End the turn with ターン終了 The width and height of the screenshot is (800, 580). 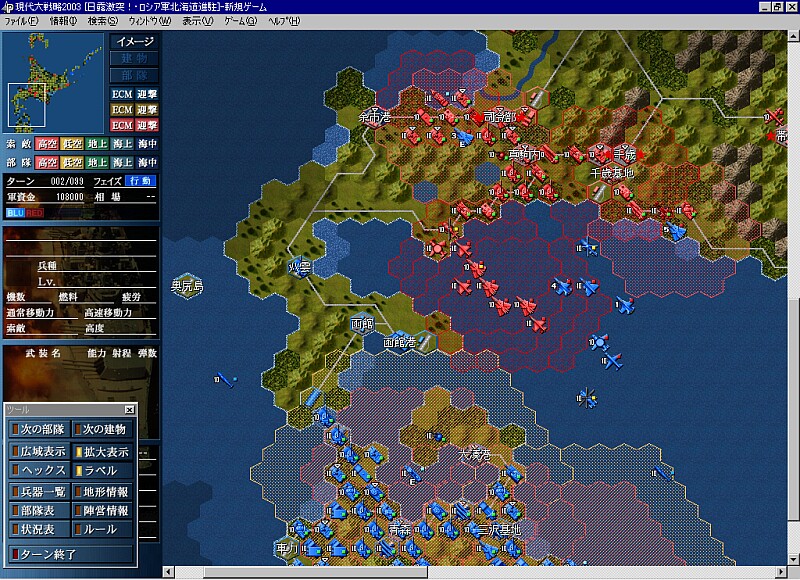tap(71, 554)
